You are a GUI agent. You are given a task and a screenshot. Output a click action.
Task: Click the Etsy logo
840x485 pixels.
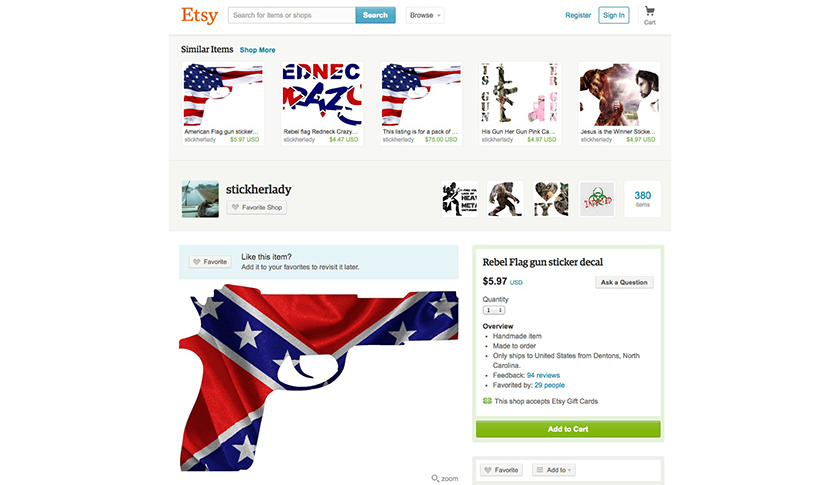(x=199, y=15)
